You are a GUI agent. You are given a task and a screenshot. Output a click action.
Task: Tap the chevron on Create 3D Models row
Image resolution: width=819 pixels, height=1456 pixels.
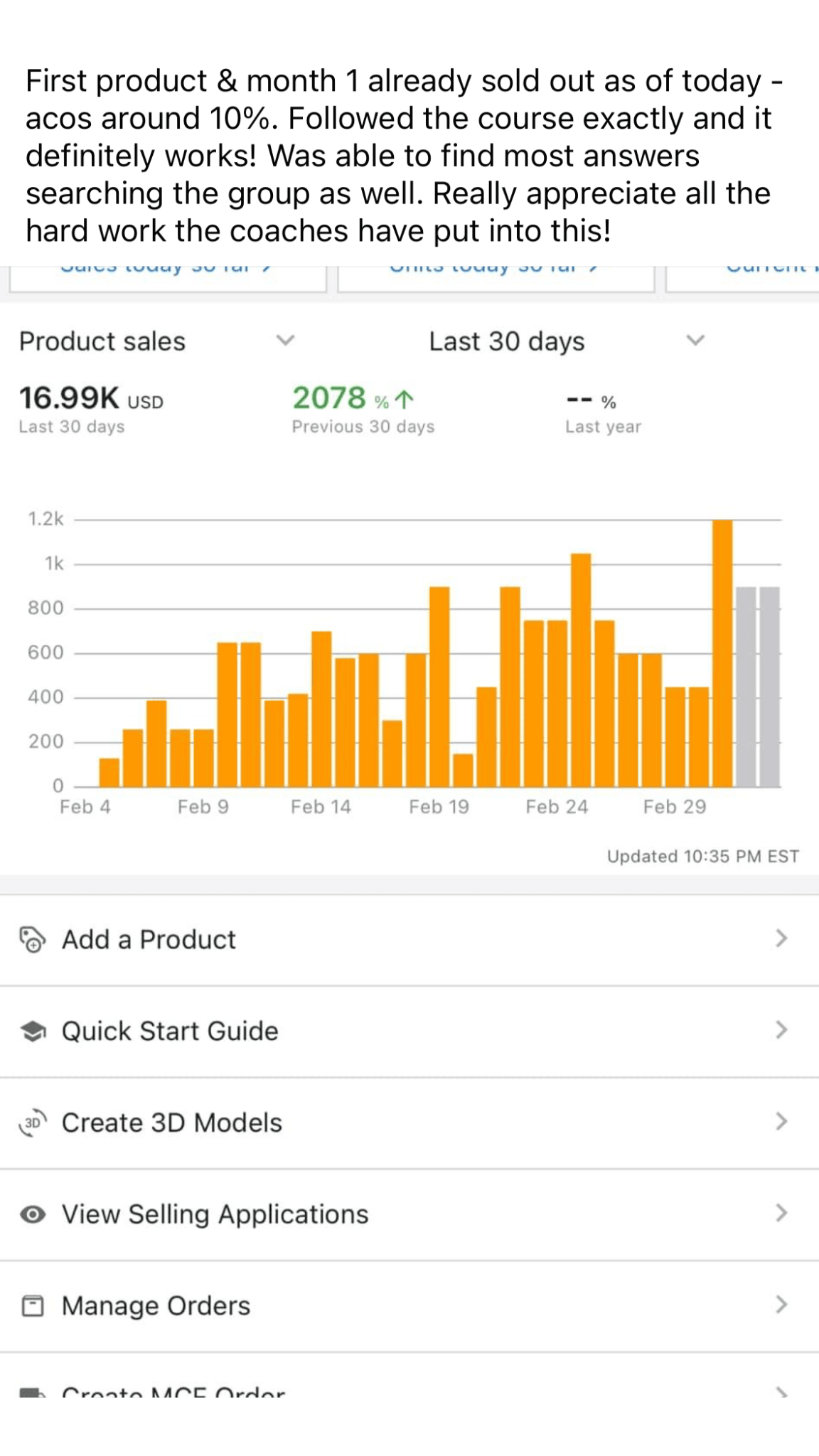tap(781, 1121)
